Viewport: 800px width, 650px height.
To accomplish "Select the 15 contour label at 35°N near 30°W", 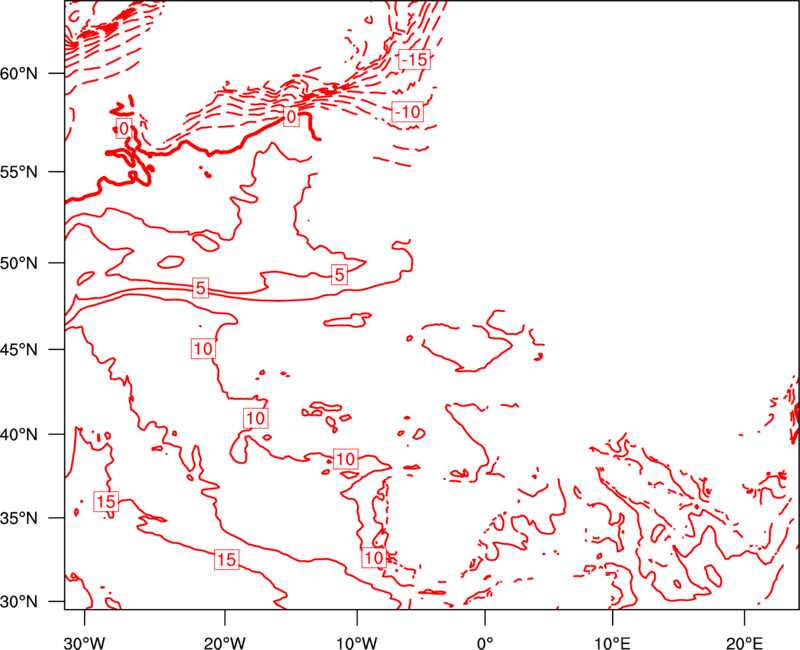I will point(106,502).
